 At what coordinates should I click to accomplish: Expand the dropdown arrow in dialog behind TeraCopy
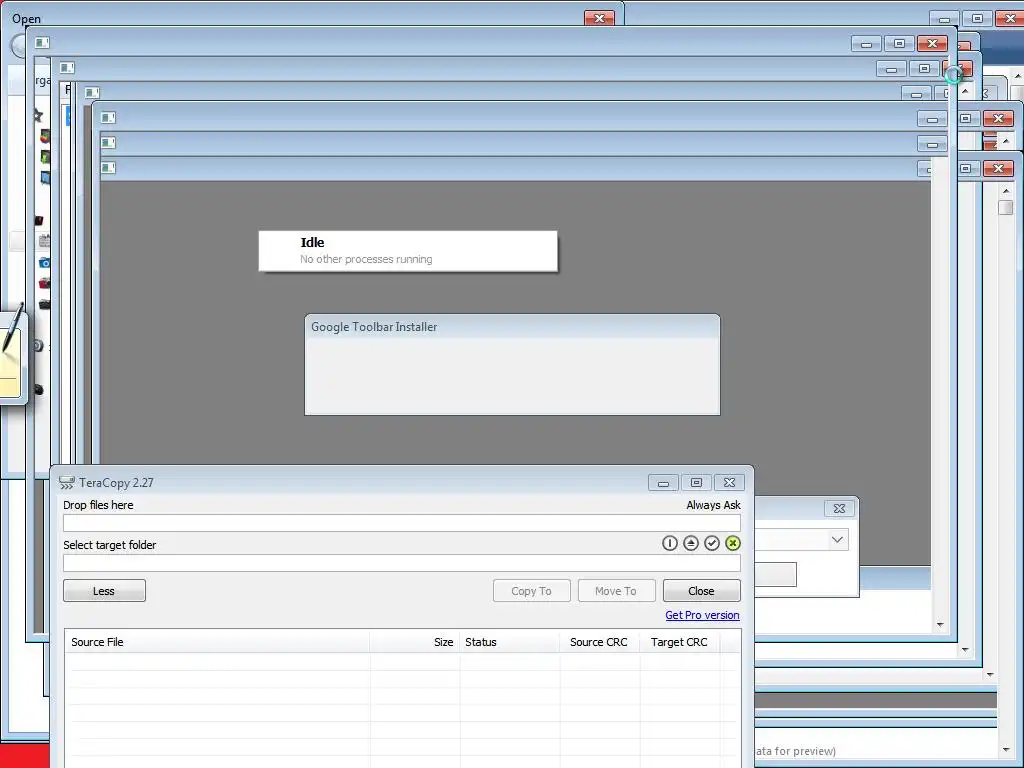[x=837, y=540]
